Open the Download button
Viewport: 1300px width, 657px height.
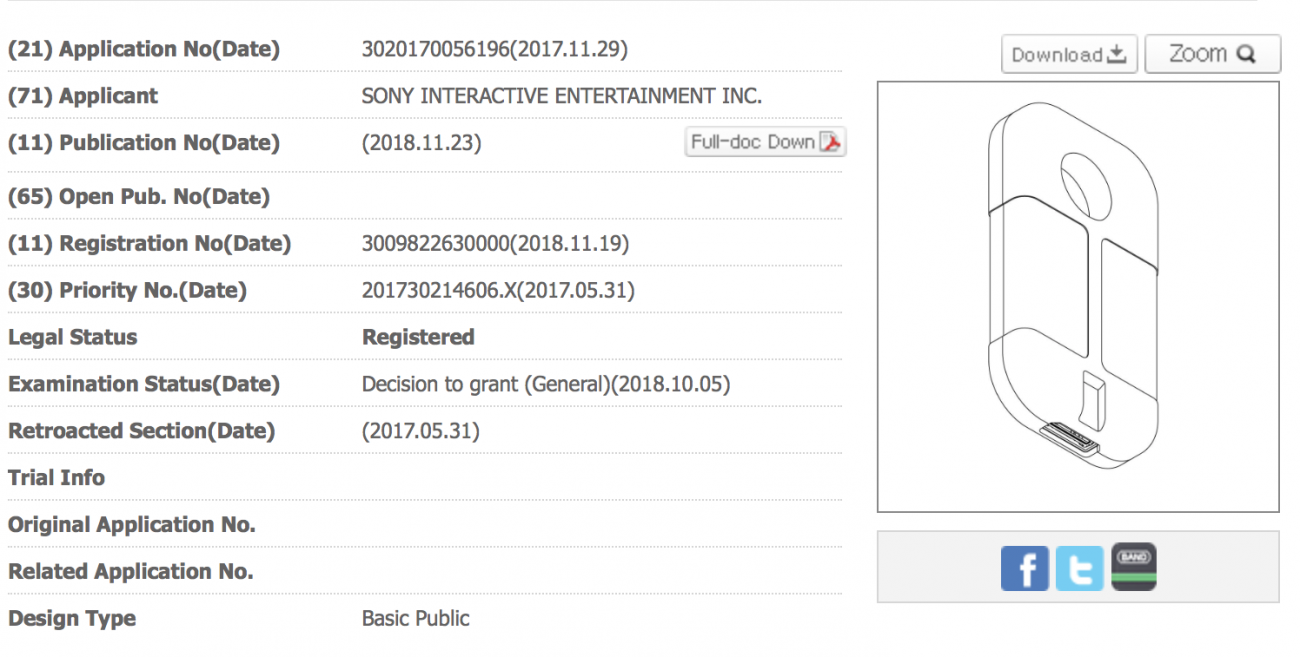tap(1069, 54)
